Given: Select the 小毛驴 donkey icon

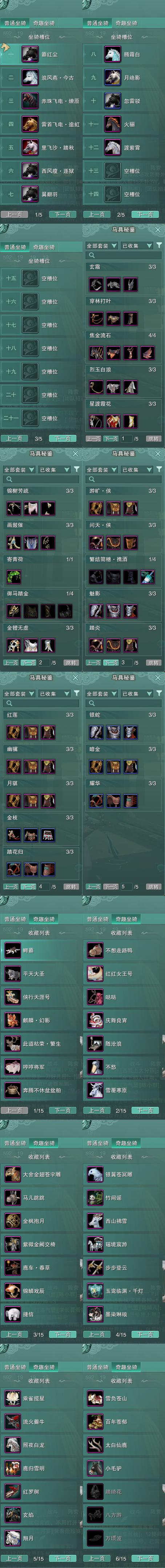Looking at the screenshot, I should point(94,1467).
